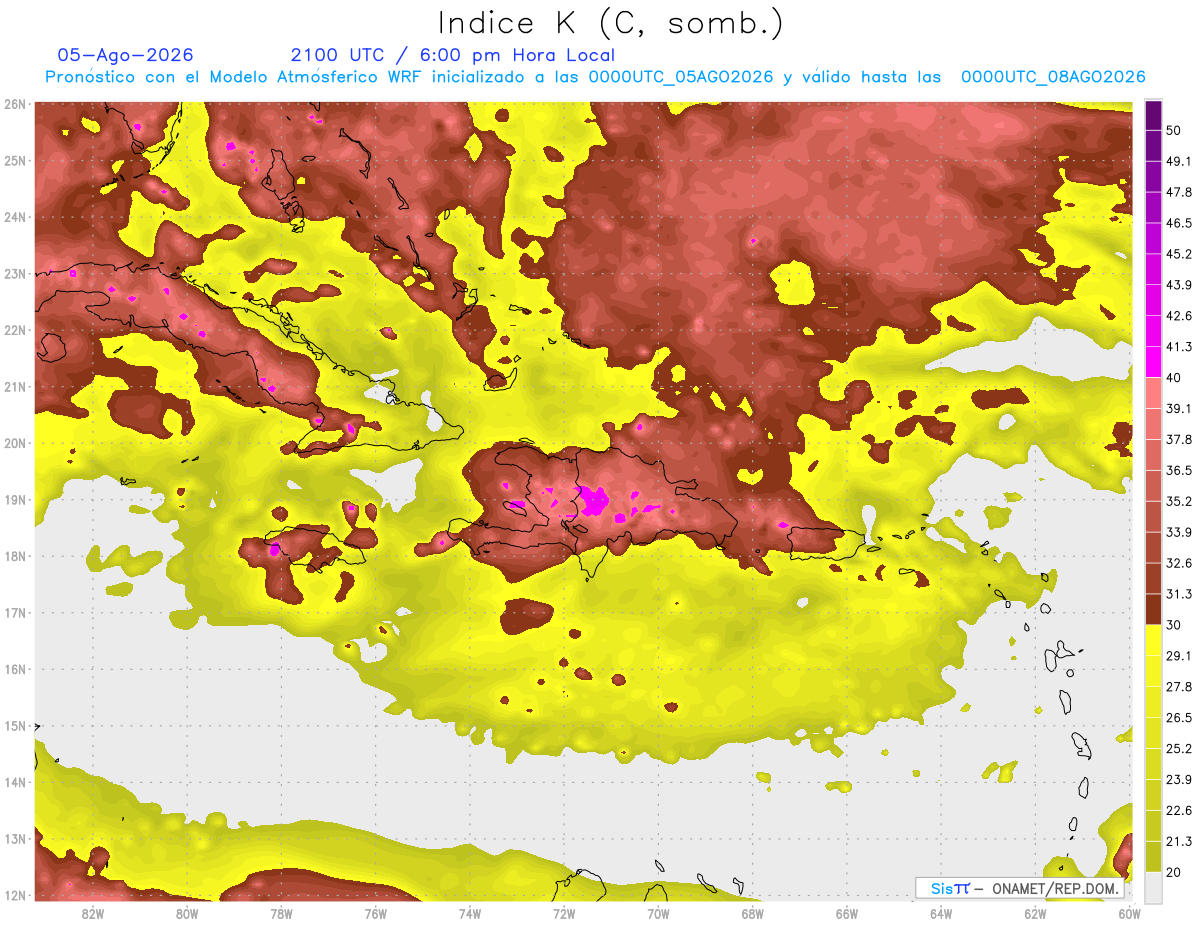The image size is (1200, 927).
Task: Click the 'Indice K (C, somb.)' chart title
Action: (x=609, y=23)
